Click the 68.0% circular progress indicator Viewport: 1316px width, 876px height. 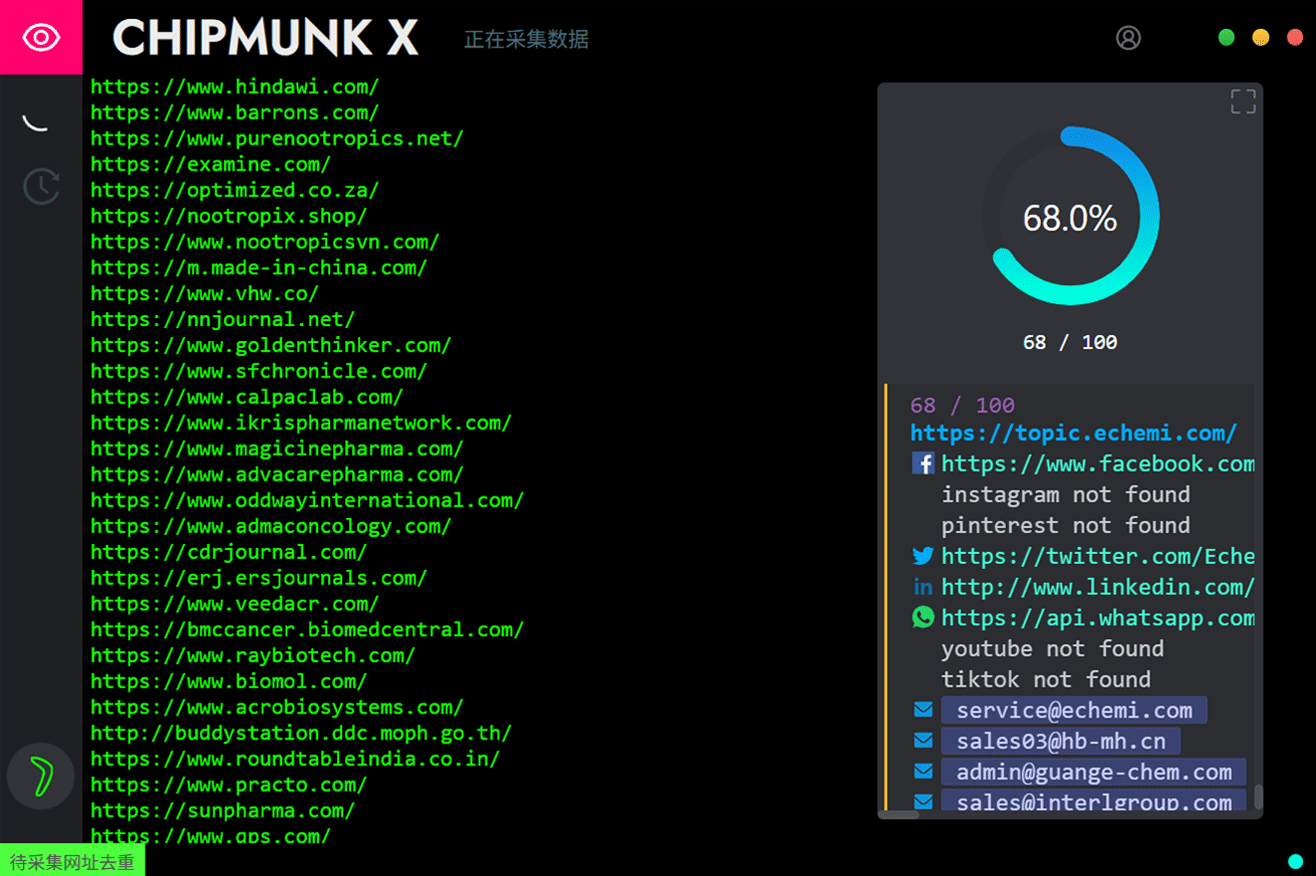tap(1070, 217)
